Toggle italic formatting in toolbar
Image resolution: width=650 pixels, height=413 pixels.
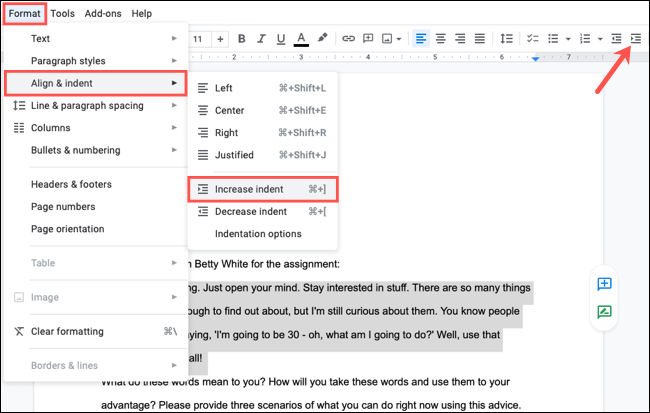pos(261,39)
